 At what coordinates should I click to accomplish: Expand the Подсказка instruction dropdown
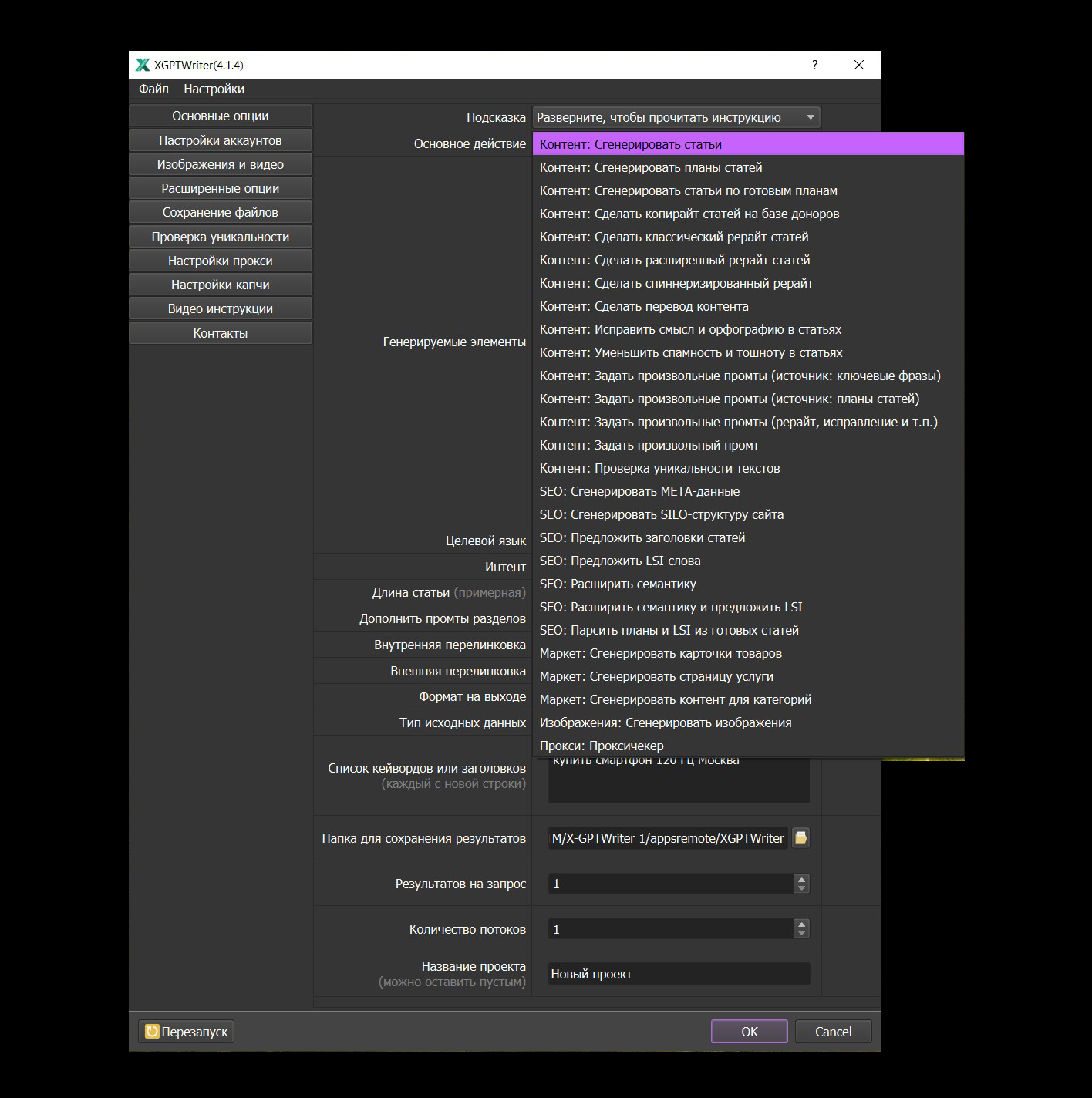coord(810,117)
